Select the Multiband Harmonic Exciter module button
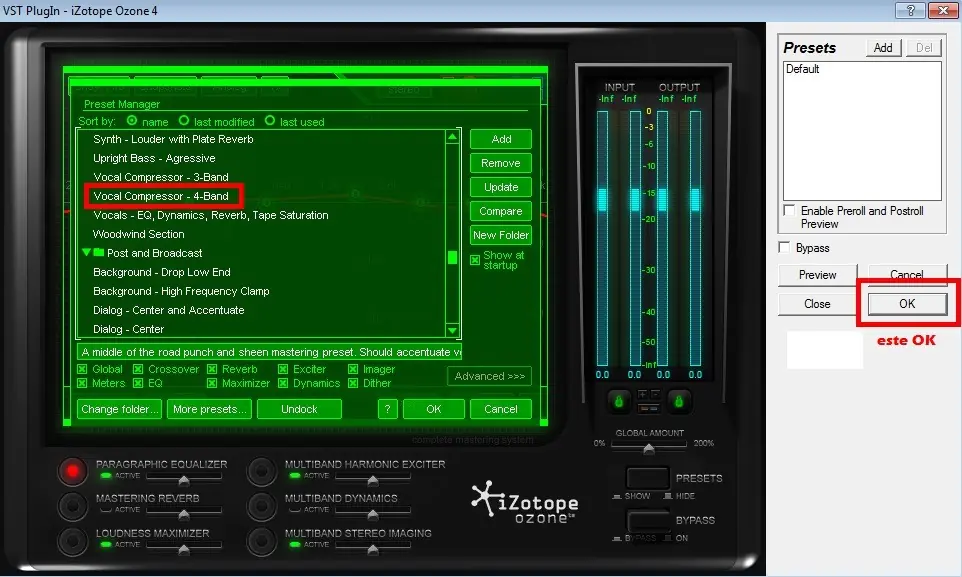This screenshot has height=577, width=962. click(x=261, y=471)
